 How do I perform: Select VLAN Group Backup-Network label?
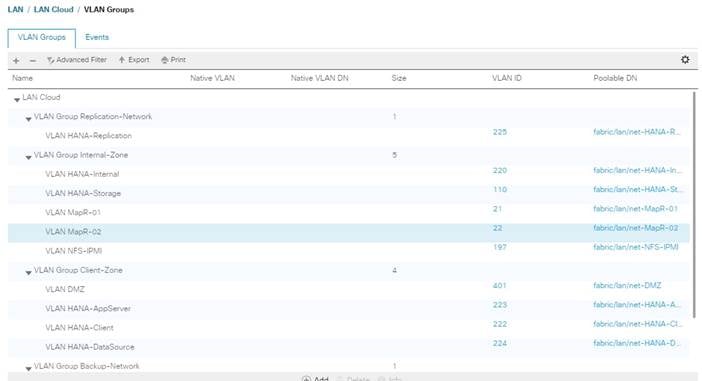pos(86,366)
